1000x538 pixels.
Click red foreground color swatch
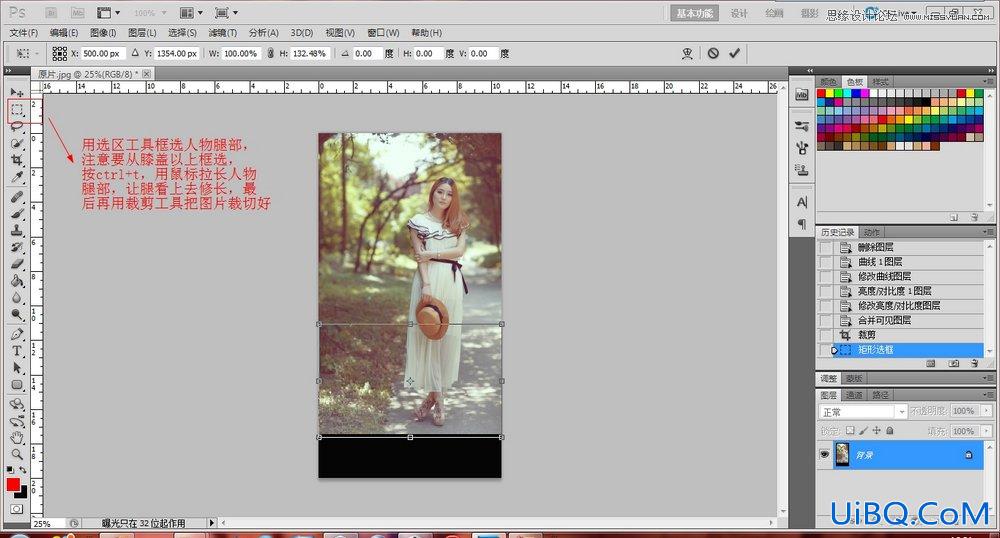click(x=13, y=484)
